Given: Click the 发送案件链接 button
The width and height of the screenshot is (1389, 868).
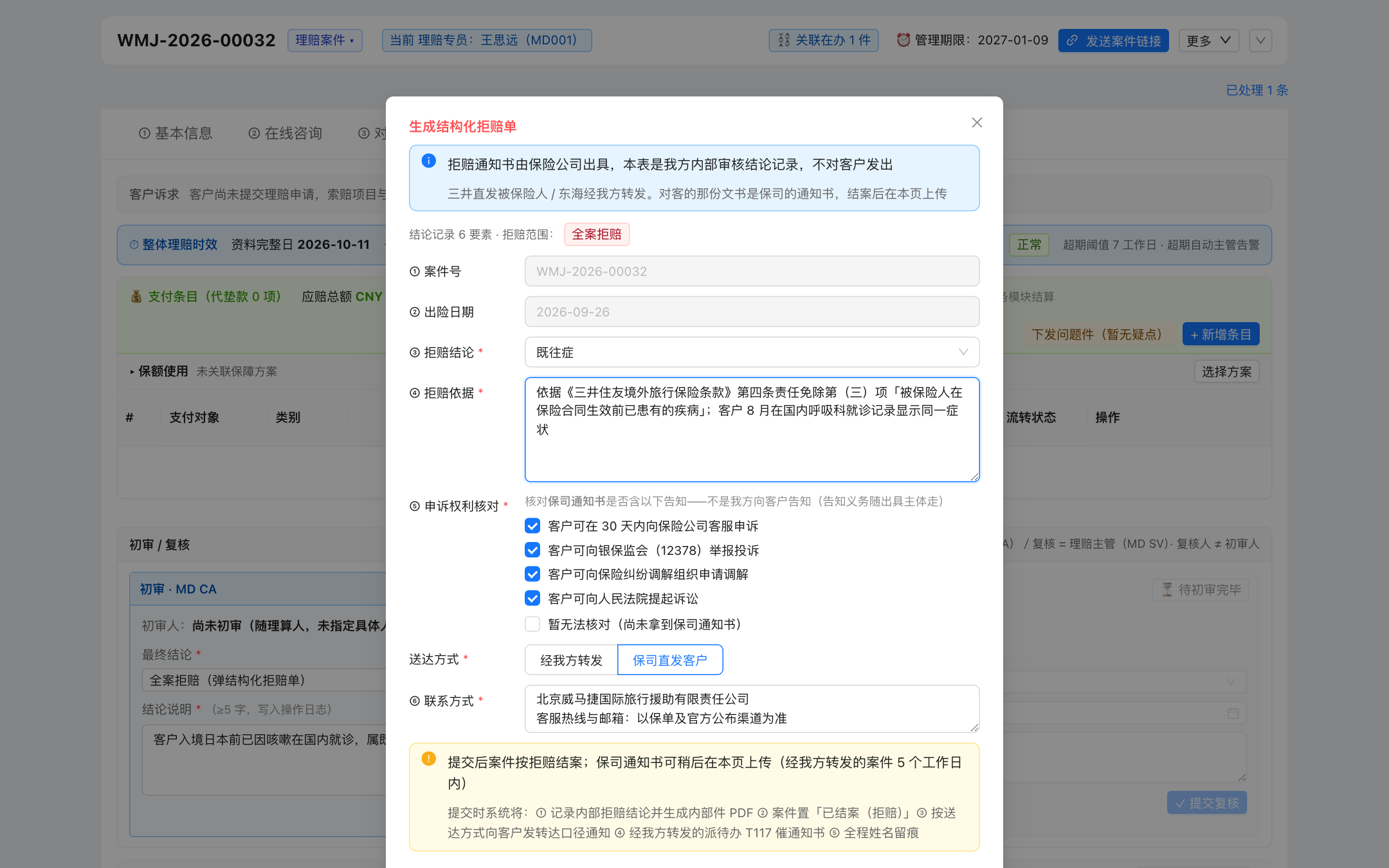Looking at the screenshot, I should (1113, 41).
